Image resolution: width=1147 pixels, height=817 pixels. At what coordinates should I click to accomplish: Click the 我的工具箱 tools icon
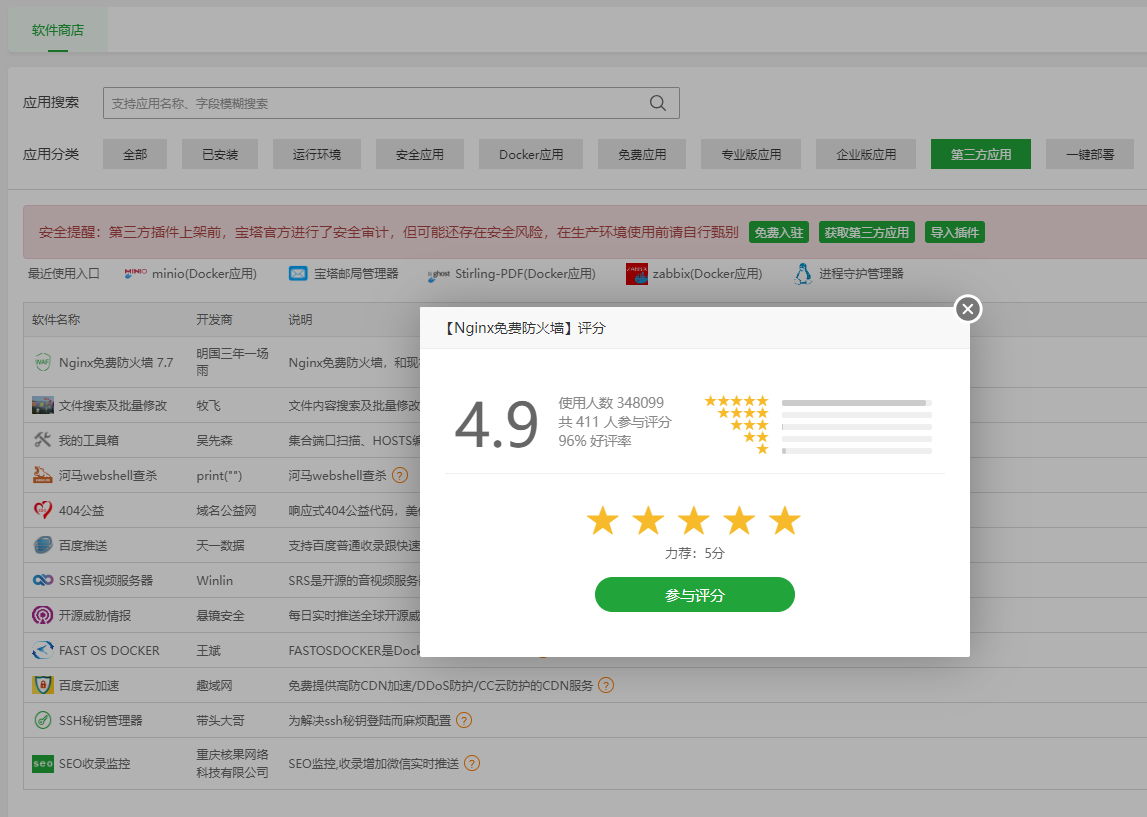pos(42,440)
